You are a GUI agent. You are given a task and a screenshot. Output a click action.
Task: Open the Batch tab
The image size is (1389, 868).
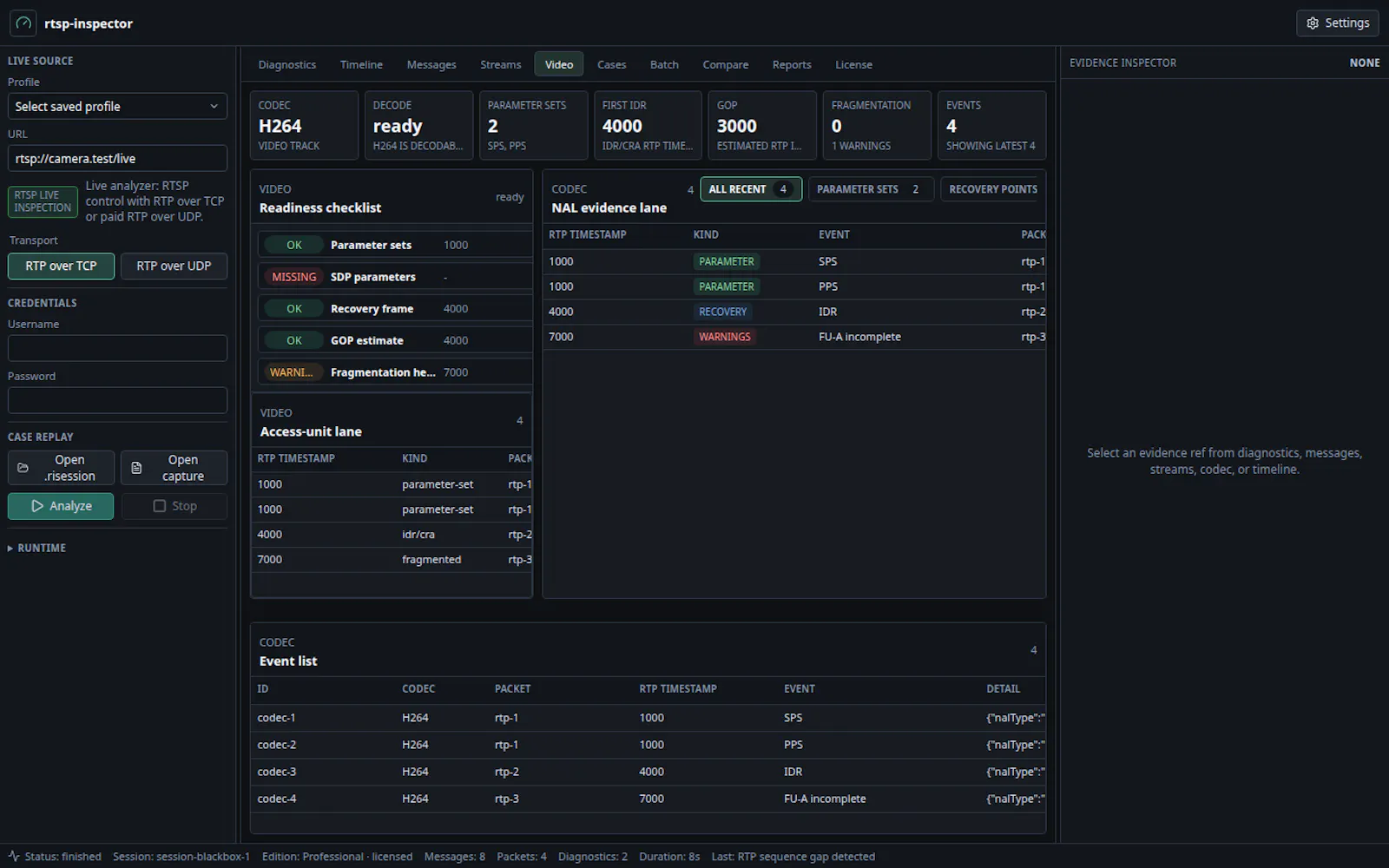click(664, 64)
